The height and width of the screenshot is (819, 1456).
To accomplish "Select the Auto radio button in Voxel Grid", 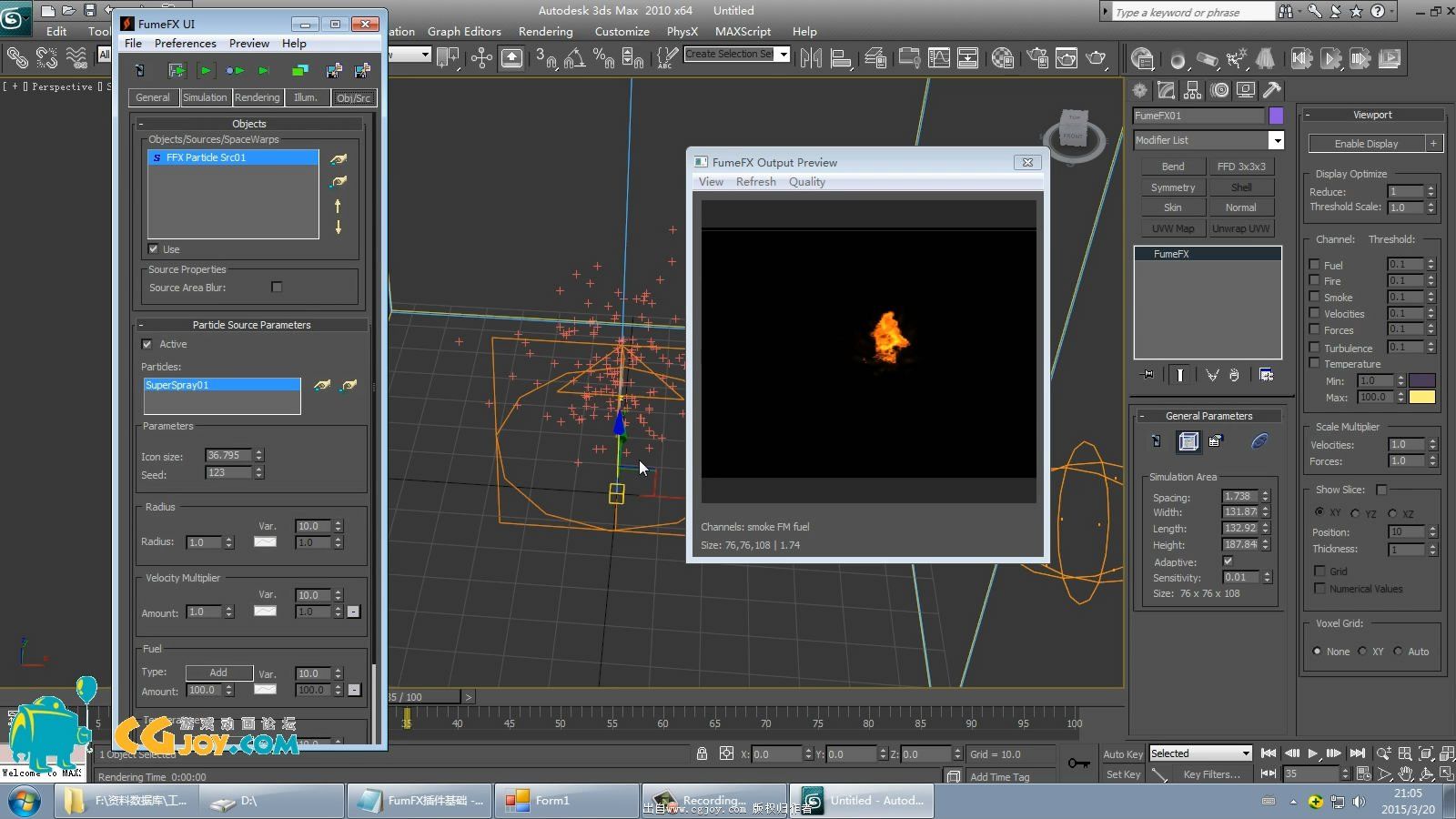I will point(1398,652).
